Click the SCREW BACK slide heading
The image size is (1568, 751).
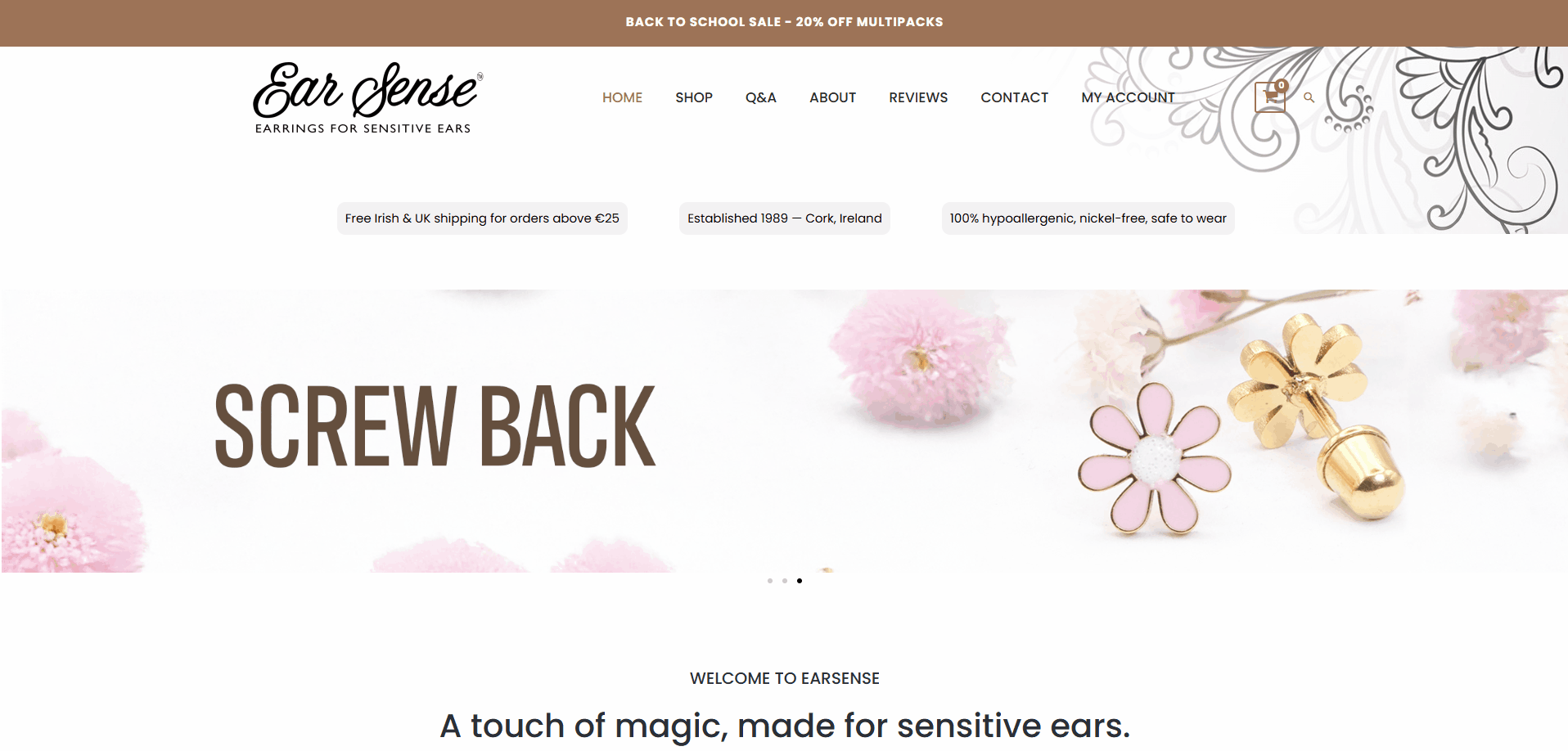tap(435, 426)
